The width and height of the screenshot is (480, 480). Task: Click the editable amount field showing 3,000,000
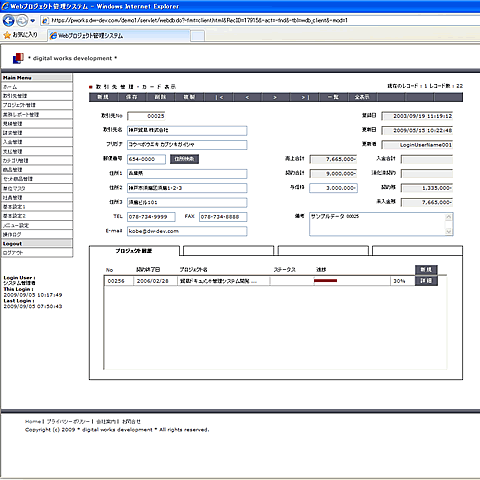pyautogui.click(x=333, y=188)
